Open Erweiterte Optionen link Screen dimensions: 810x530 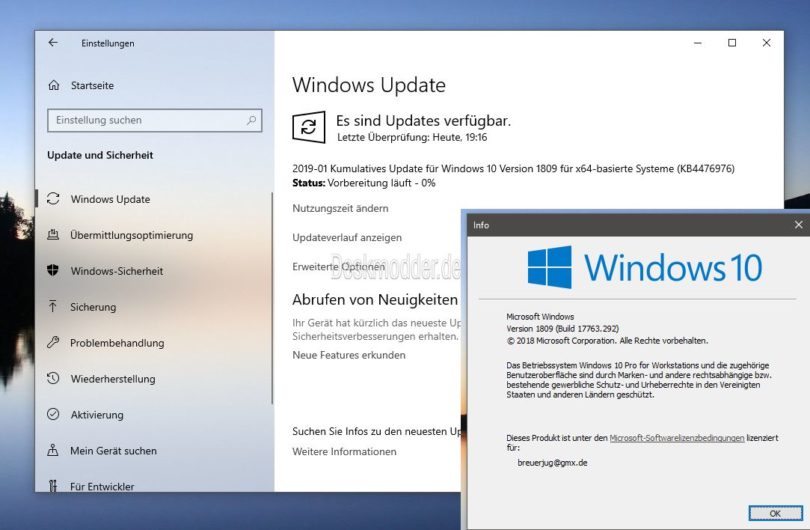(x=338, y=267)
